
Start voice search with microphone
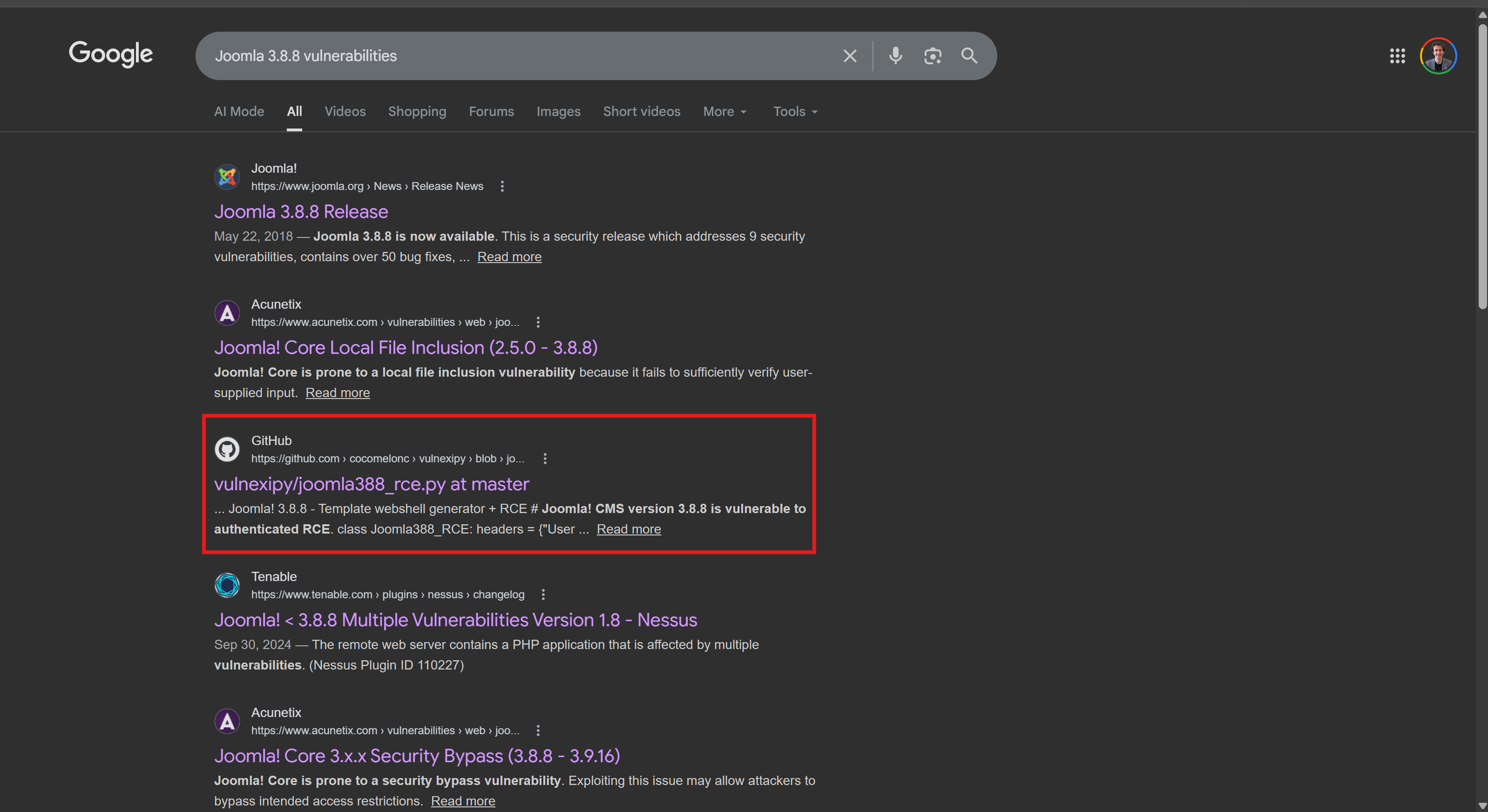click(895, 56)
